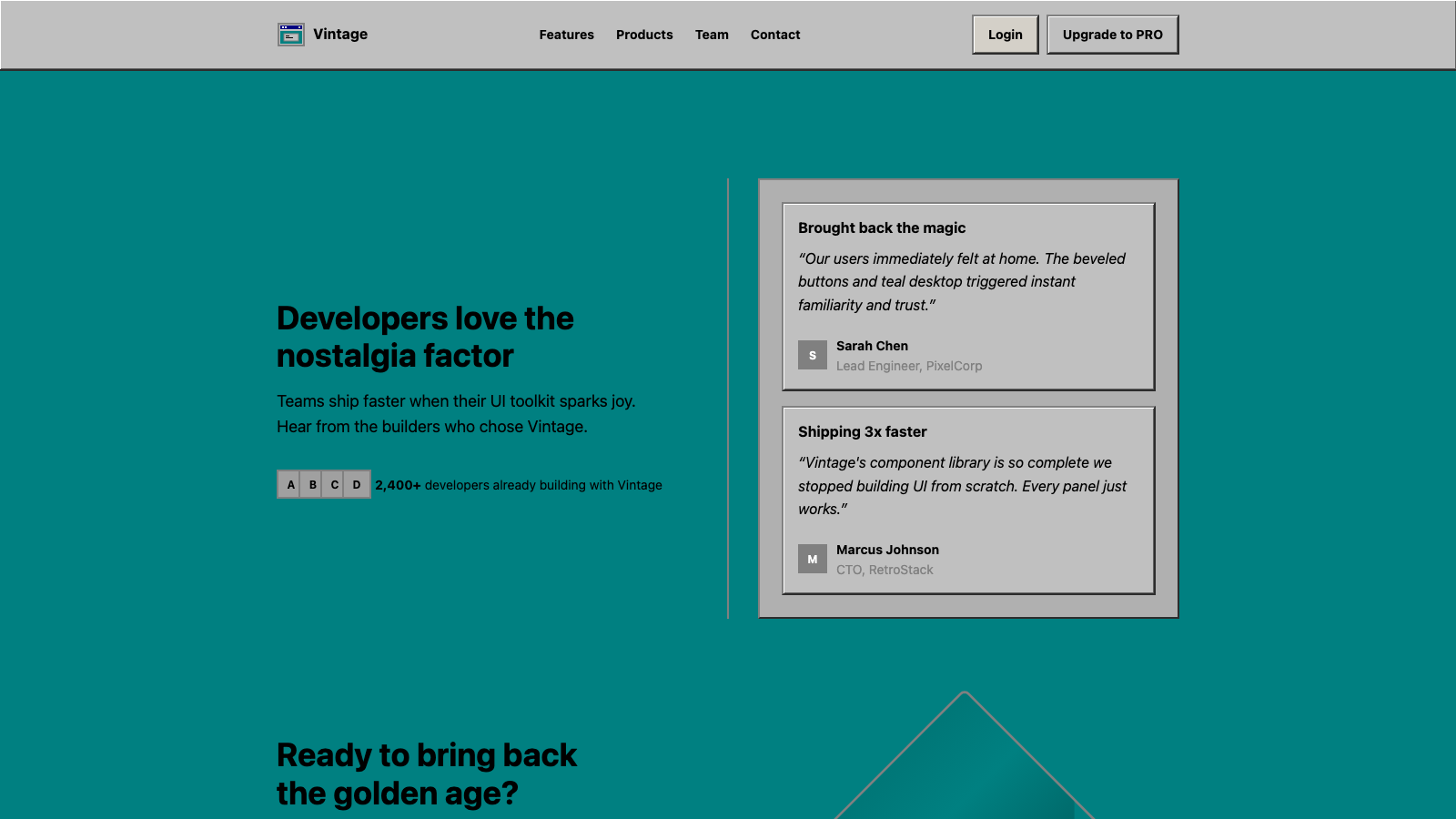Click 'Ready to bring back the golden age?' heading
Viewport: 1456px width, 819px height.
click(x=427, y=774)
